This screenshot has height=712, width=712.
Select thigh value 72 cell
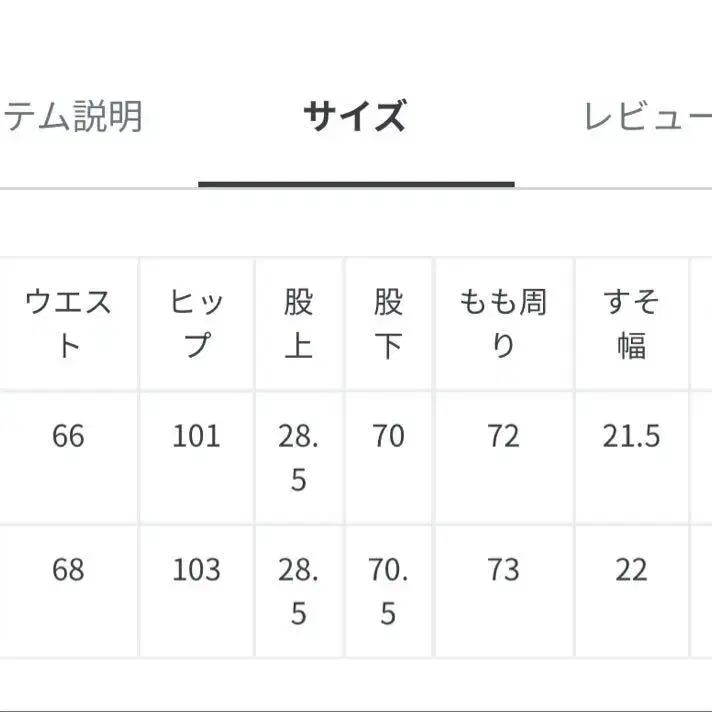tap(503, 437)
